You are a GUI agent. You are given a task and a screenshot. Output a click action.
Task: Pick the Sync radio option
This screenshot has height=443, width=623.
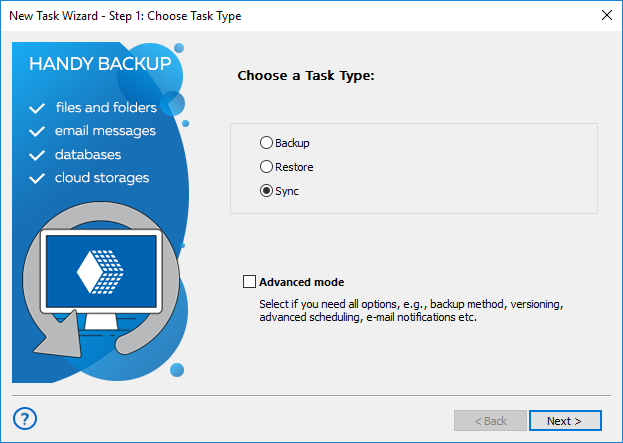click(x=266, y=191)
